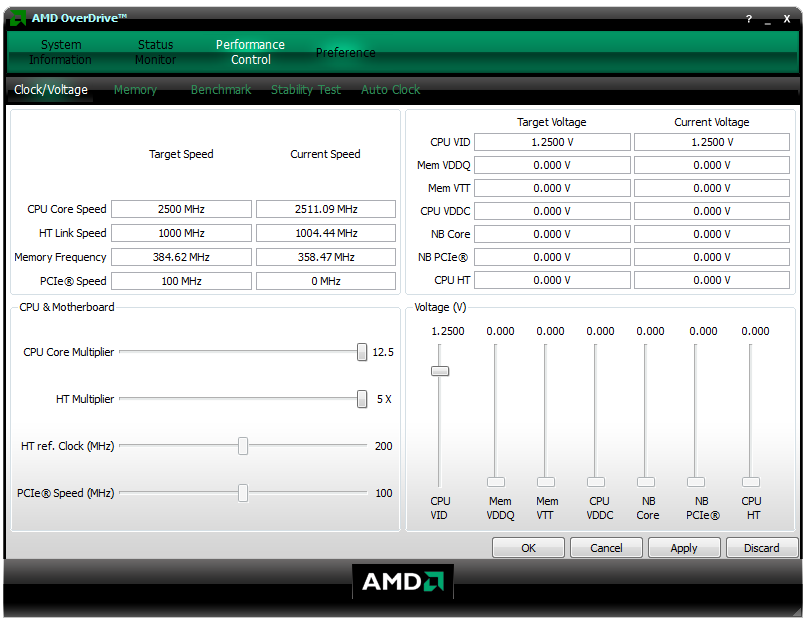Click the Memory Frequency current field 358.47 MHz
Screen dimensions: 808x621
[x=326, y=257]
